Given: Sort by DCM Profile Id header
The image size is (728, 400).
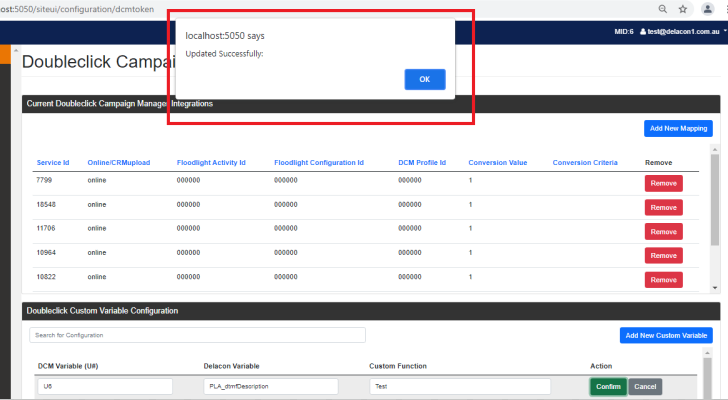Looking at the screenshot, I should coord(422,162).
